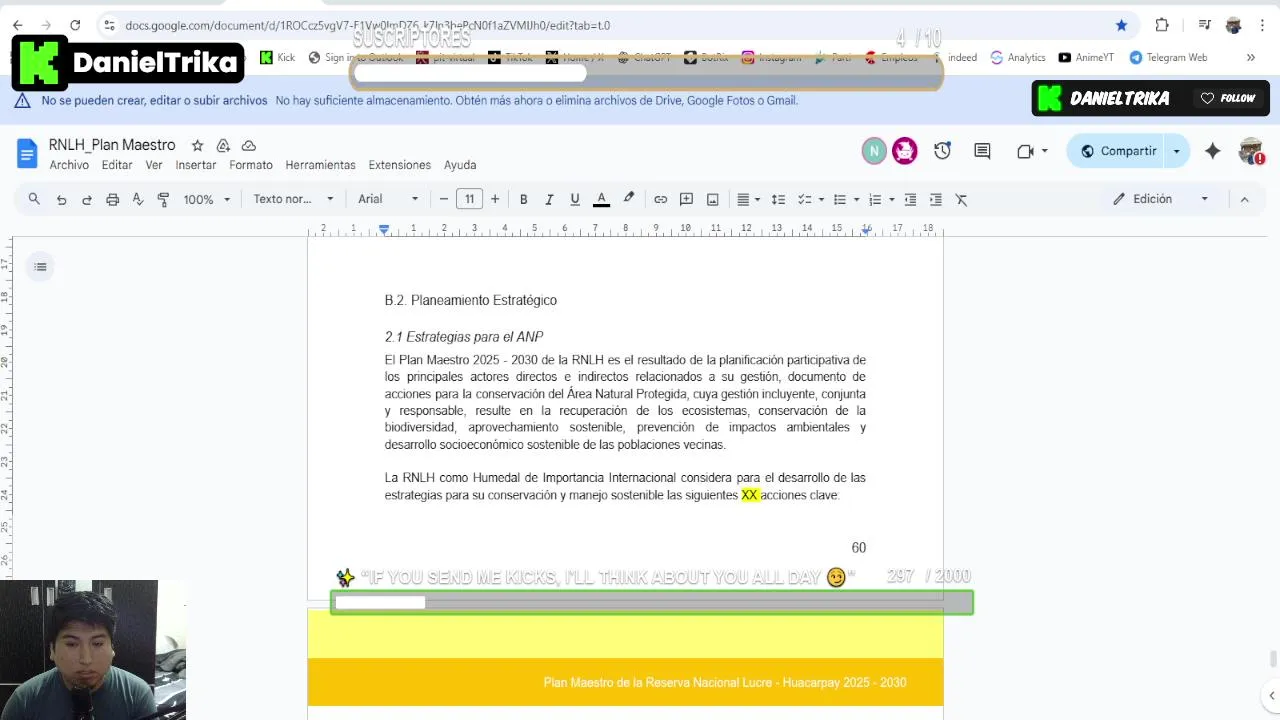The height and width of the screenshot is (720, 1280).
Task: Show the document outline tabs icon
Action: (x=40, y=267)
